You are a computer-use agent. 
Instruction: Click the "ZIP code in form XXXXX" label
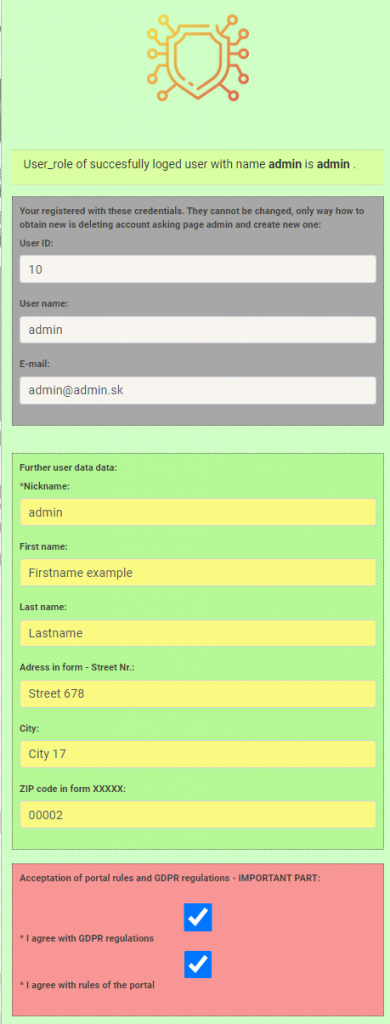73,788
